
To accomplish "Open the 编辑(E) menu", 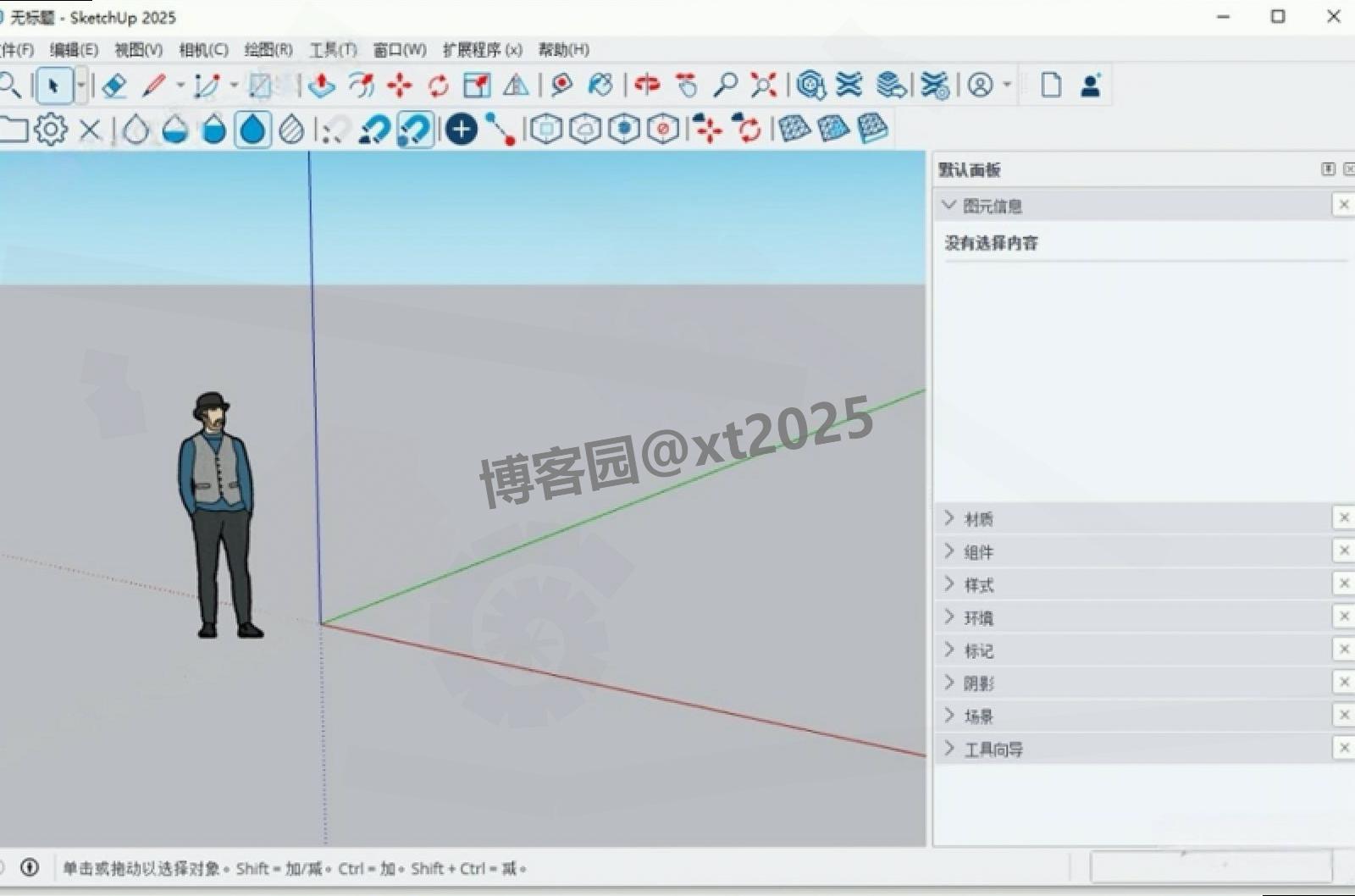I will [x=74, y=50].
